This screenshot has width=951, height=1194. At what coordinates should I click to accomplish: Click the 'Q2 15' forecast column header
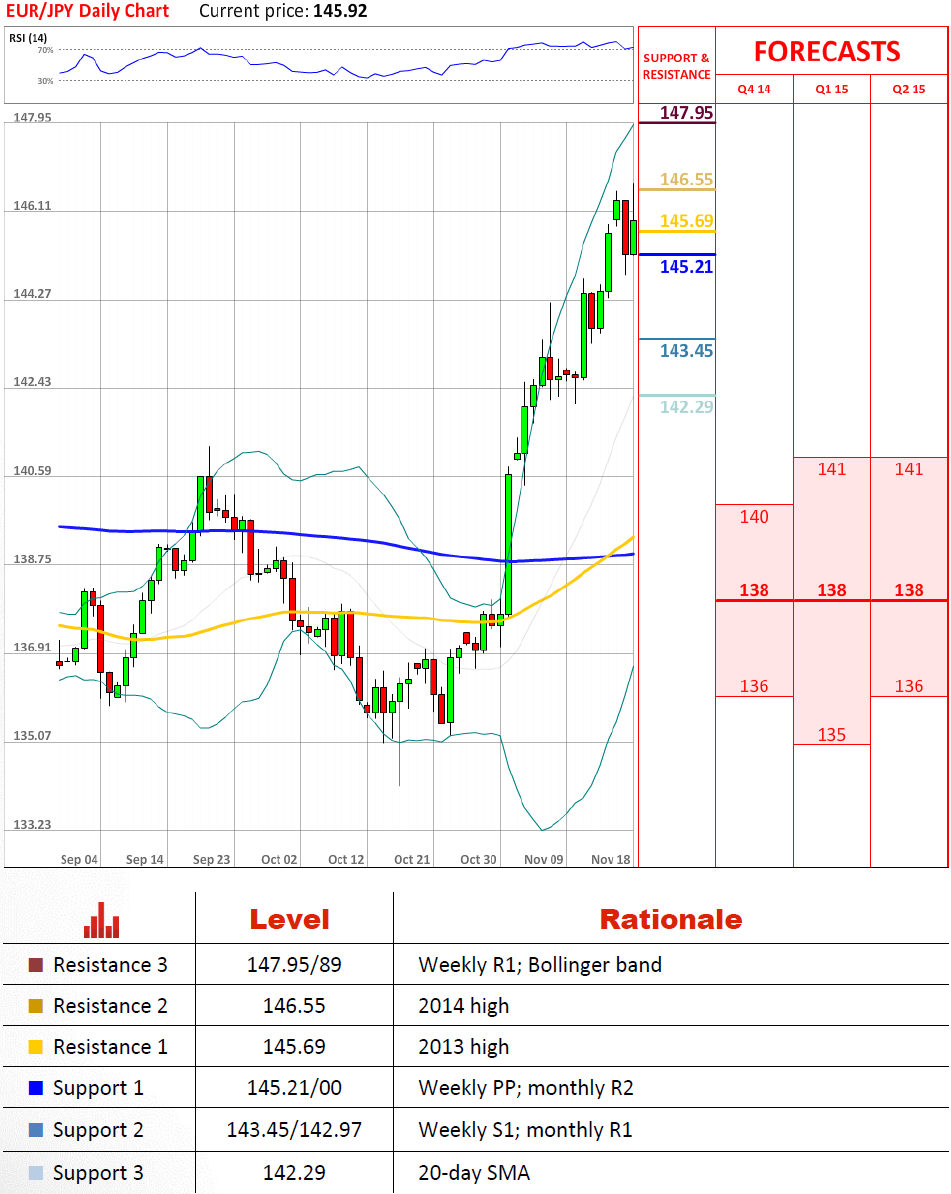tap(909, 89)
